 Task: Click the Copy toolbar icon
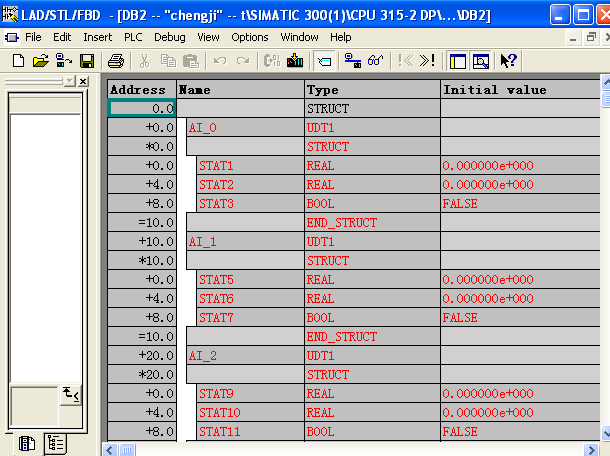(168, 61)
